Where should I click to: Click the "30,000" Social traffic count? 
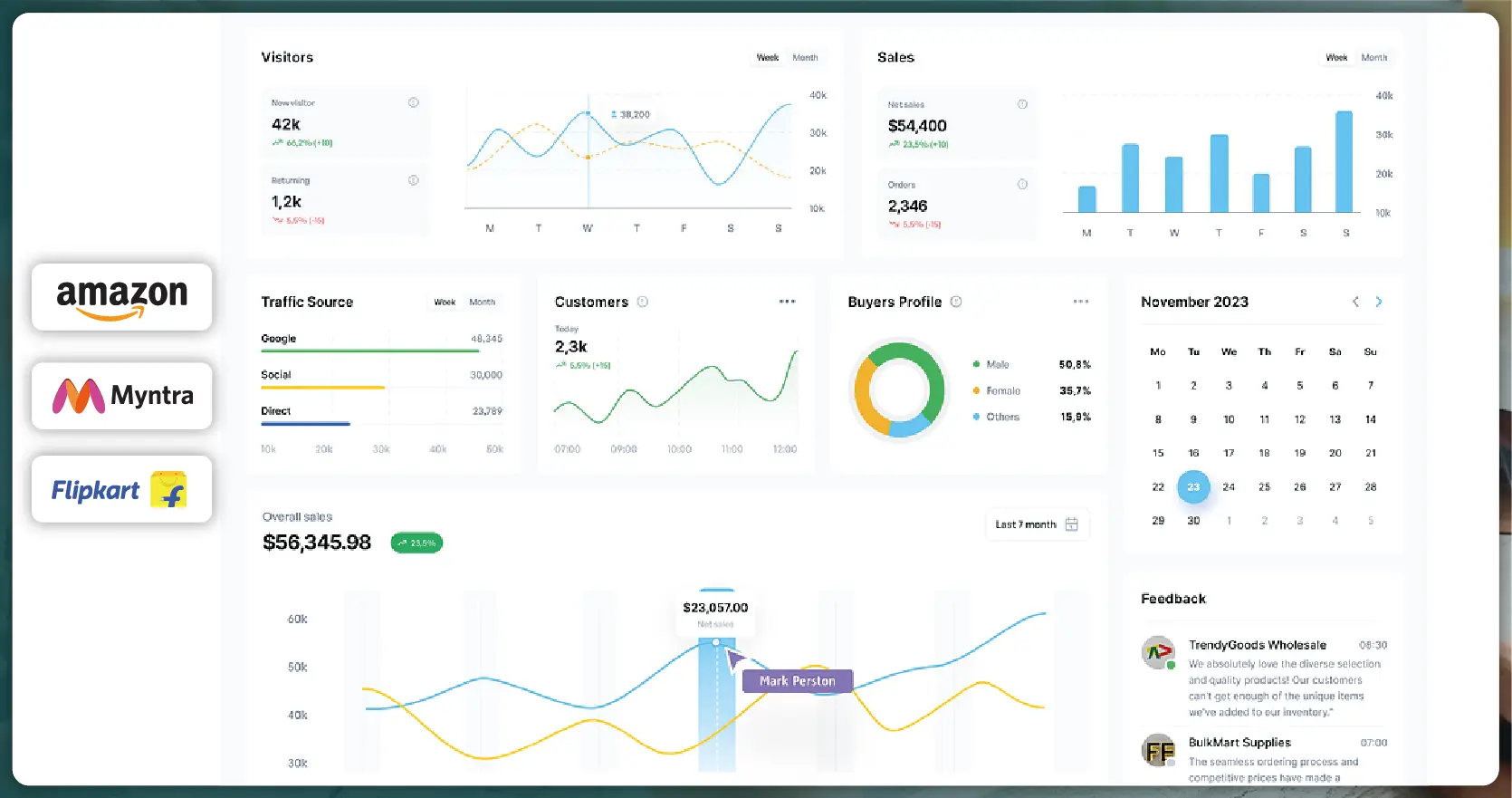(x=486, y=374)
